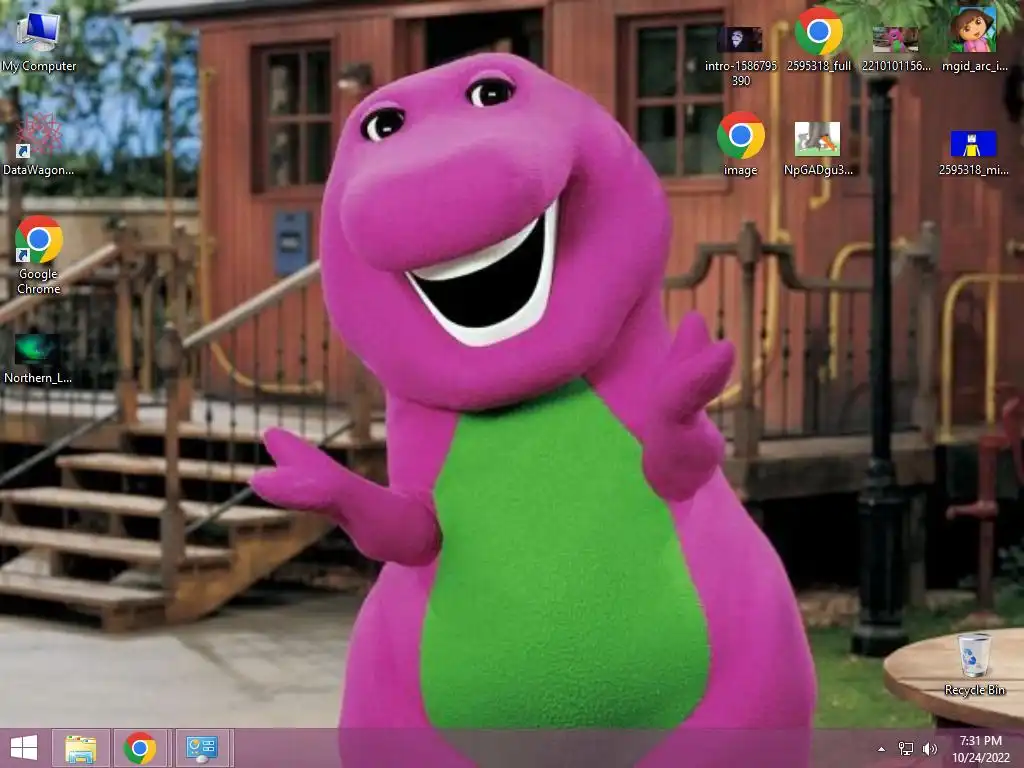Screen dimensions: 1024x768
Task: Open the network status tray icon
Action: point(906,748)
